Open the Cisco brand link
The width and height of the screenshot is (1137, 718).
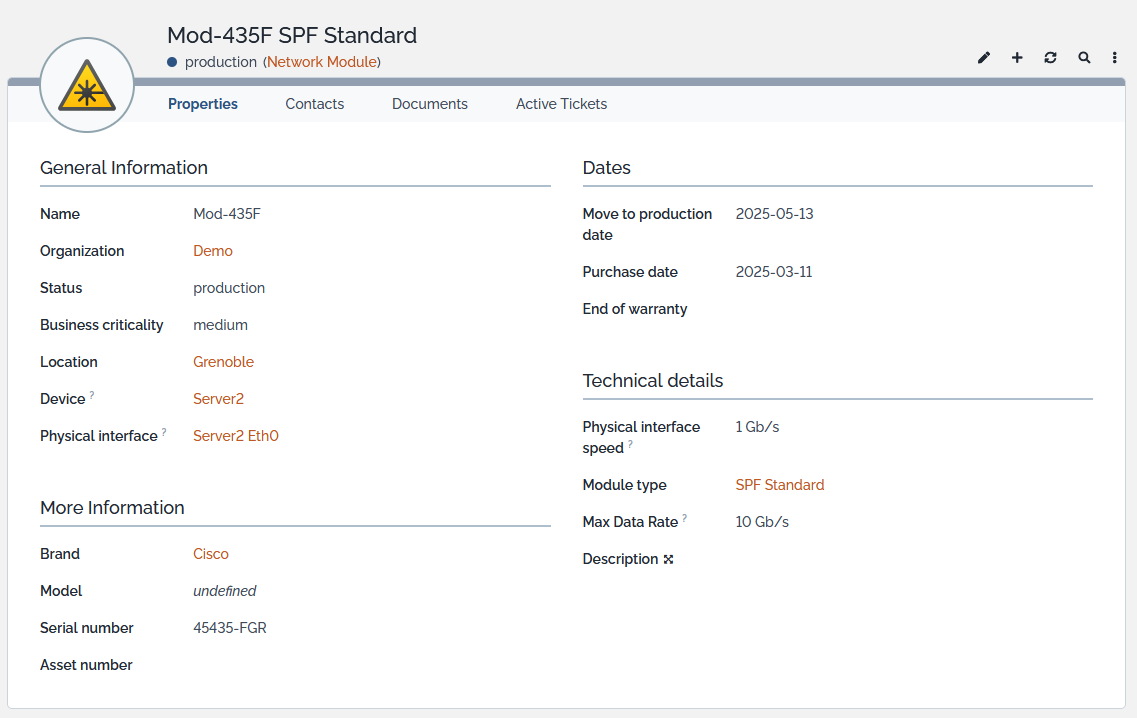click(211, 554)
